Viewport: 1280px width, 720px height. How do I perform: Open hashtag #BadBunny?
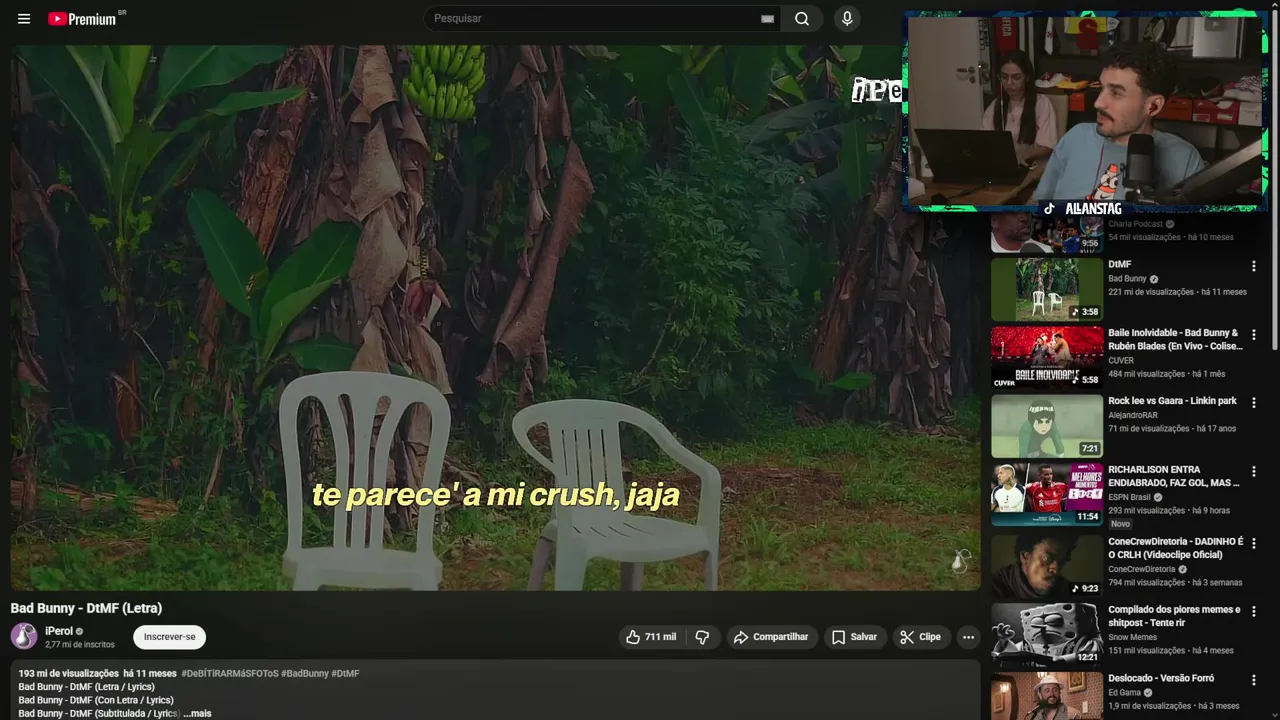pyautogui.click(x=304, y=673)
